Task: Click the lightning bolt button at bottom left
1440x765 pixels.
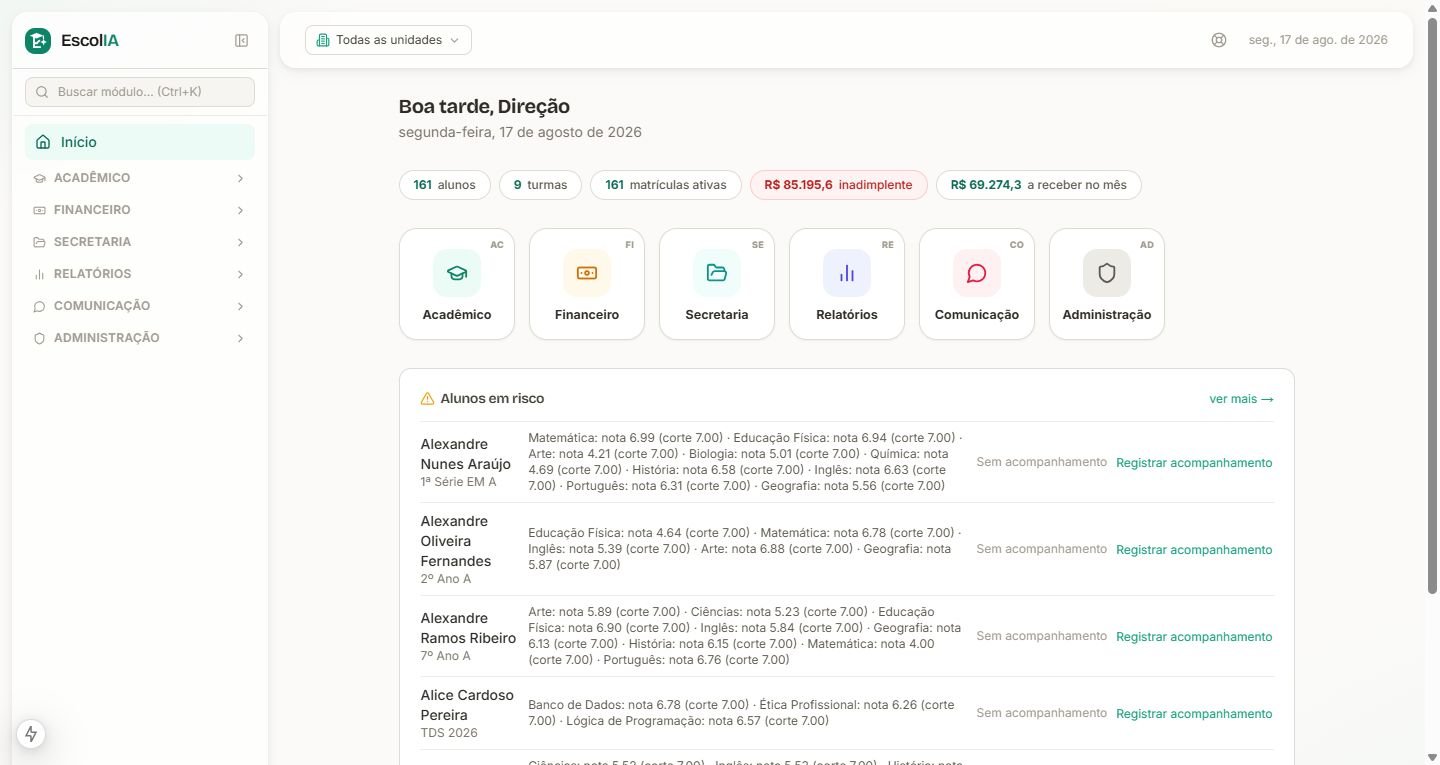Action: pos(31,734)
